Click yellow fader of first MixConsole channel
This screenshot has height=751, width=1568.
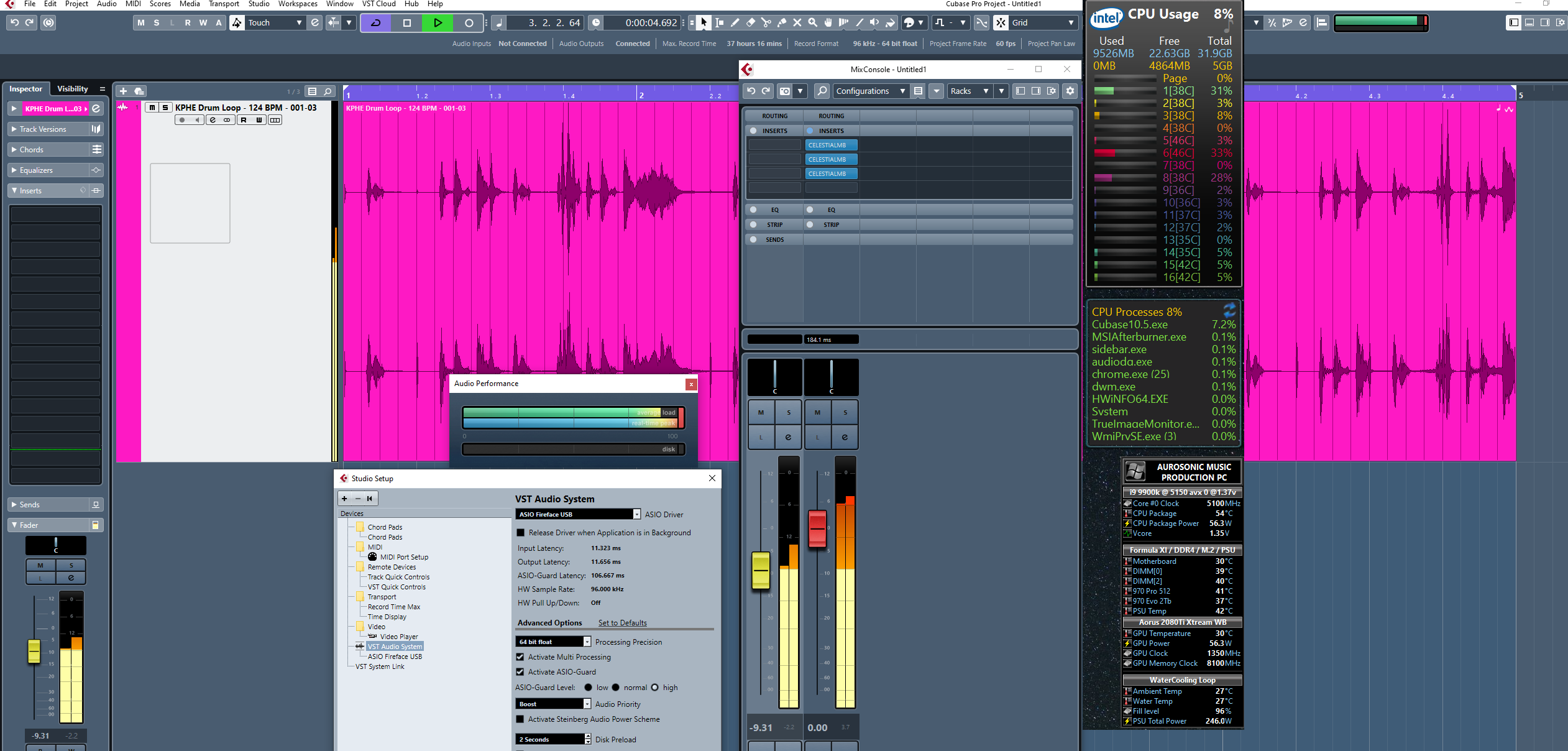[761, 570]
